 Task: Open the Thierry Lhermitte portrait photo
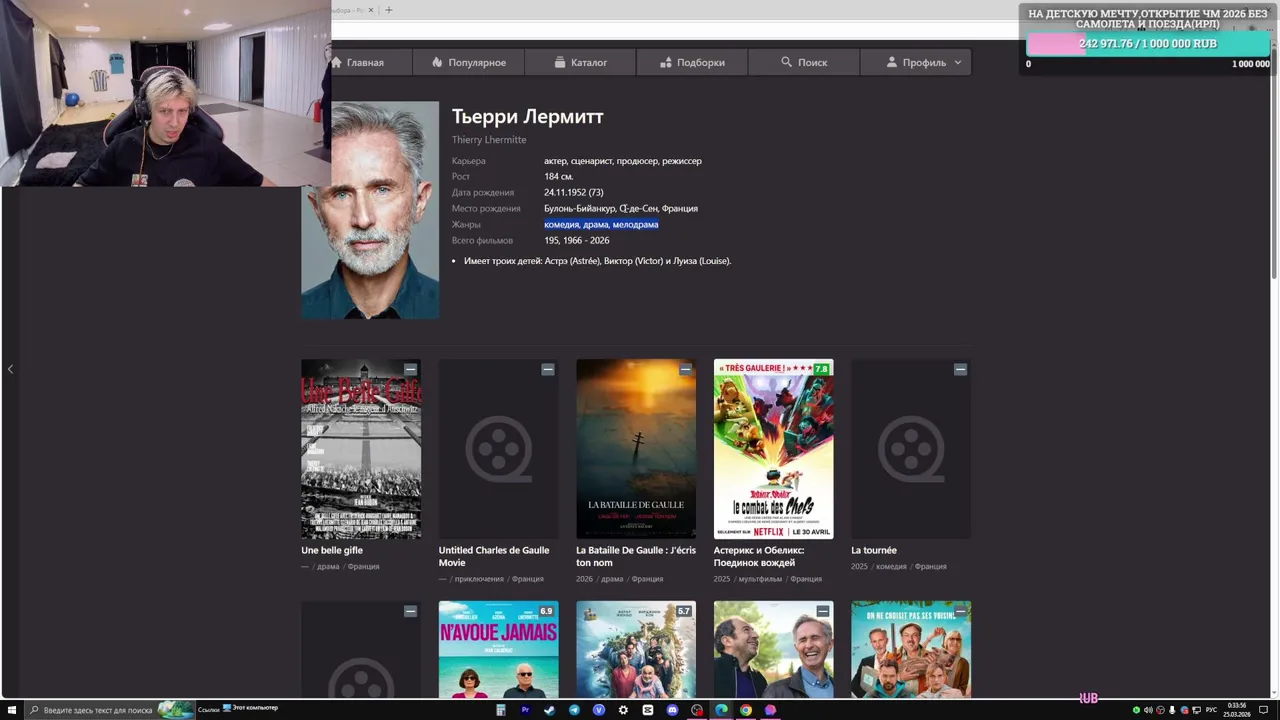click(x=370, y=210)
